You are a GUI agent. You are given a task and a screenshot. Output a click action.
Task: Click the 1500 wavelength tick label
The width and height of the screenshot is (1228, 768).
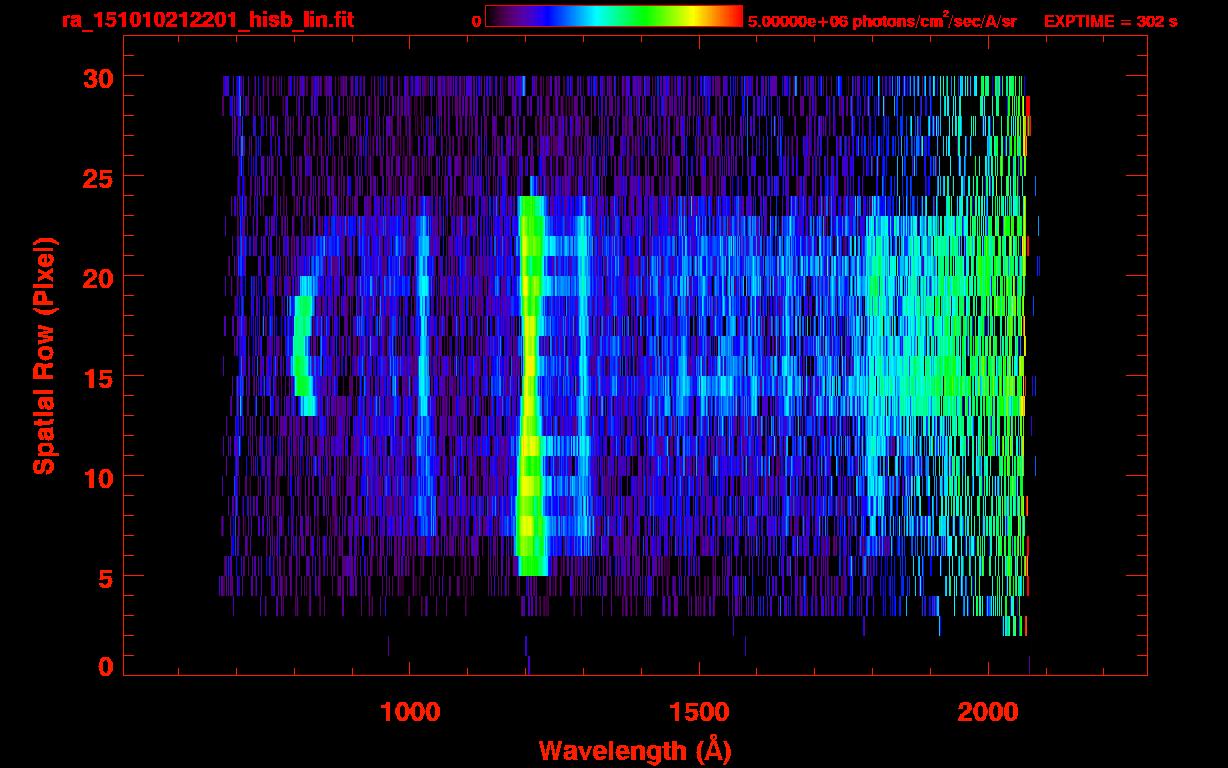point(699,712)
